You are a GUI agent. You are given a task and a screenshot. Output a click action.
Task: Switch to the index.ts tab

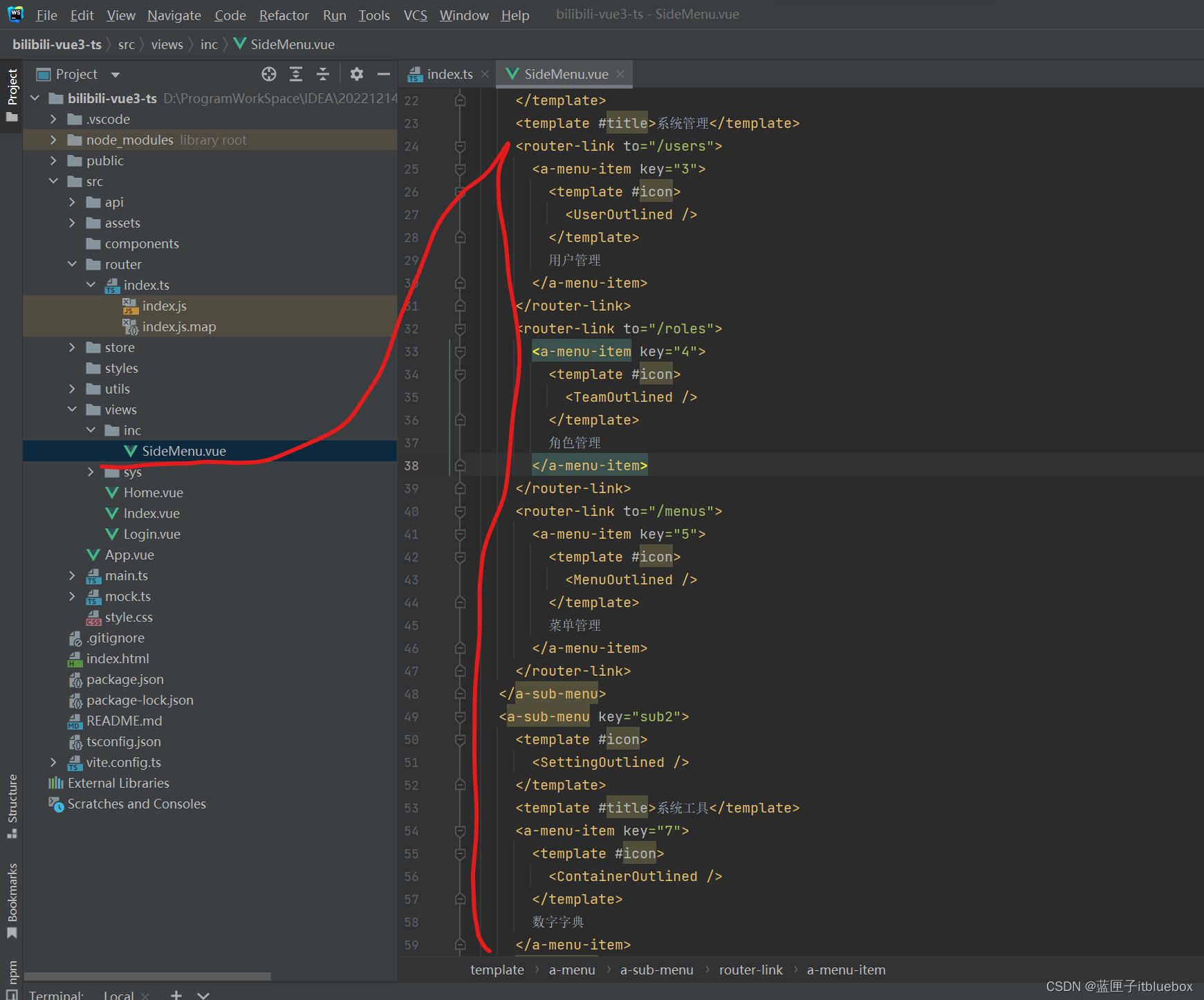(449, 74)
